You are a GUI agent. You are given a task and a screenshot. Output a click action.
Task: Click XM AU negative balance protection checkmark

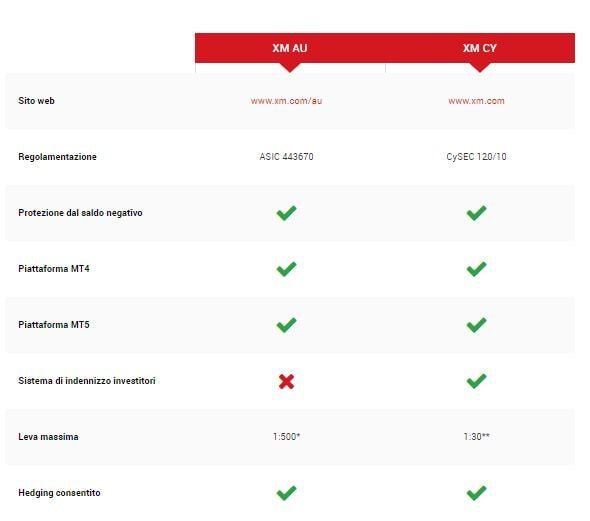[286, 213]
